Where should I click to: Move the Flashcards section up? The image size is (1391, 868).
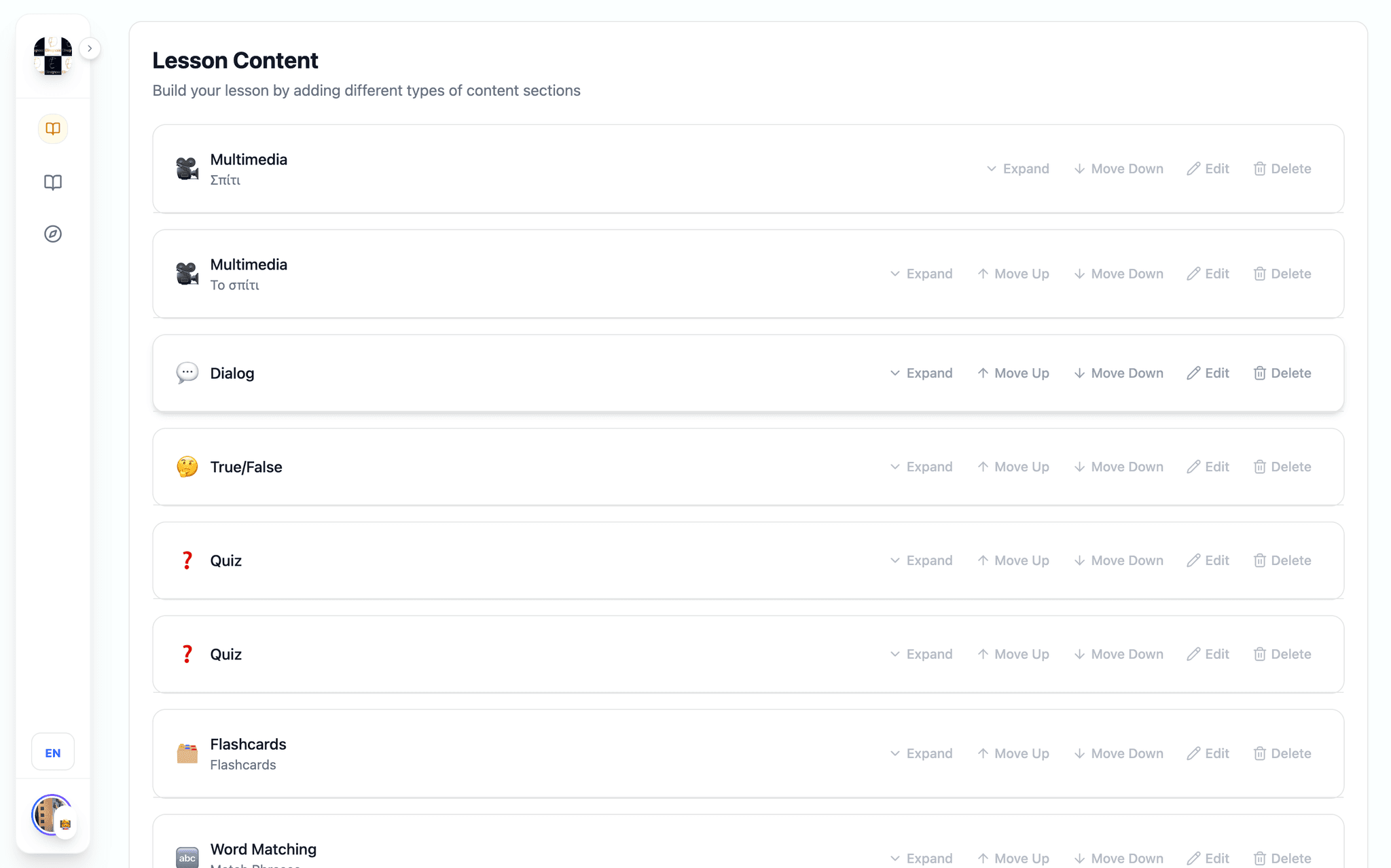1013,753
